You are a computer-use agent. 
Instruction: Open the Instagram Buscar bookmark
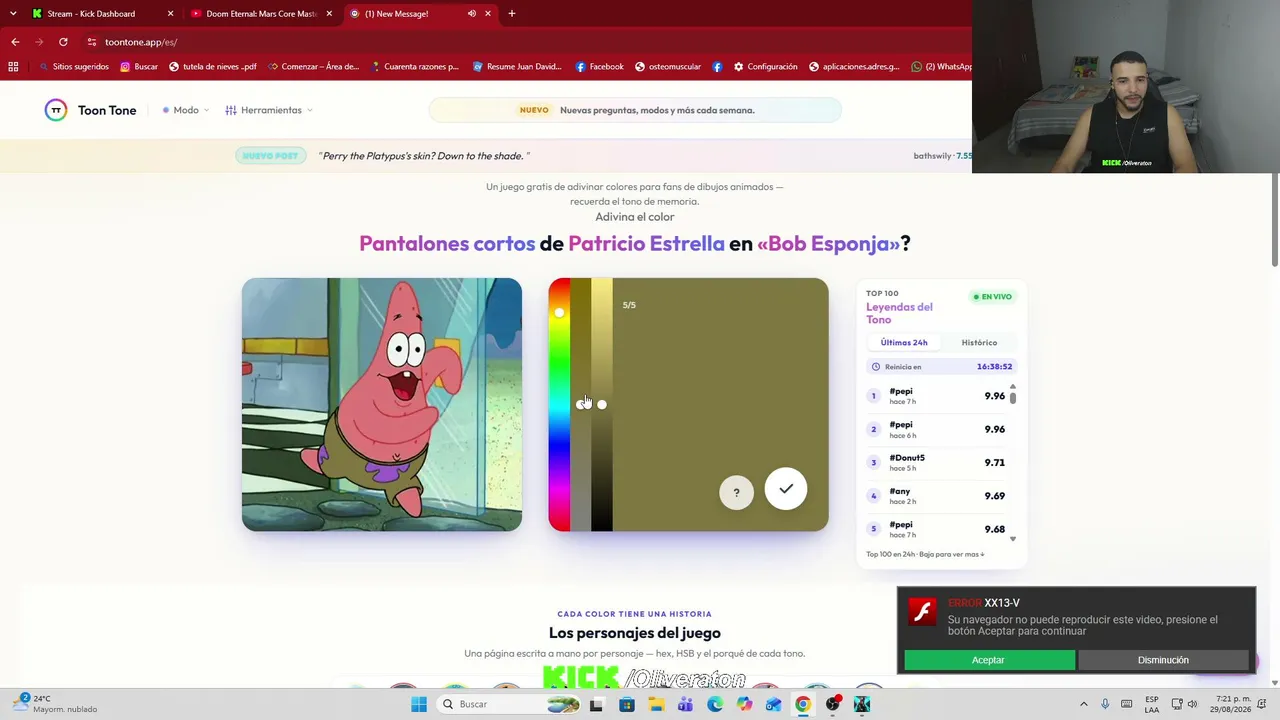pos(139,67)
